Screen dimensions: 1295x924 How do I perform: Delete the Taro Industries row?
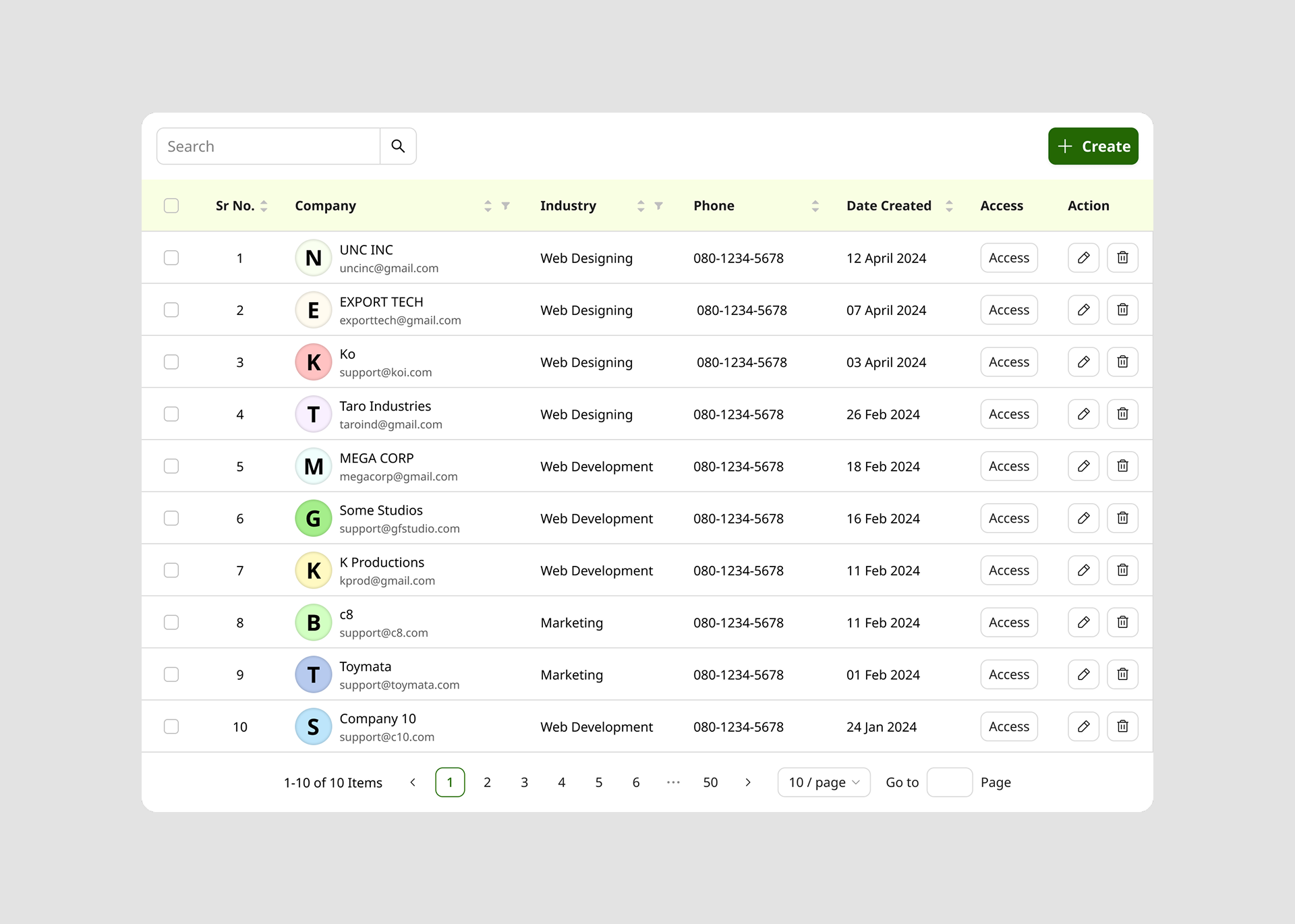(1122, 413)
